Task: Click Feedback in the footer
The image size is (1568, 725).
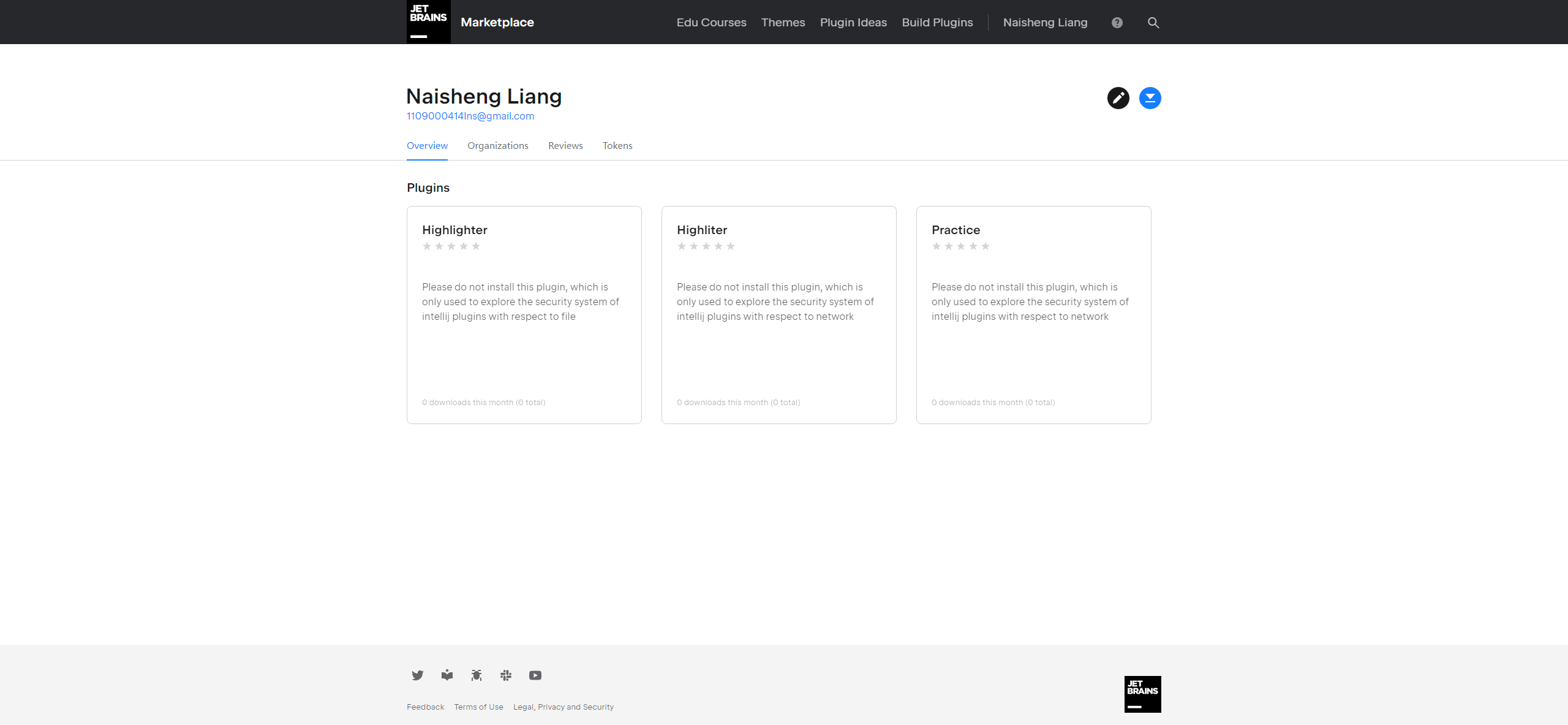Action: (x=425, y=707)
